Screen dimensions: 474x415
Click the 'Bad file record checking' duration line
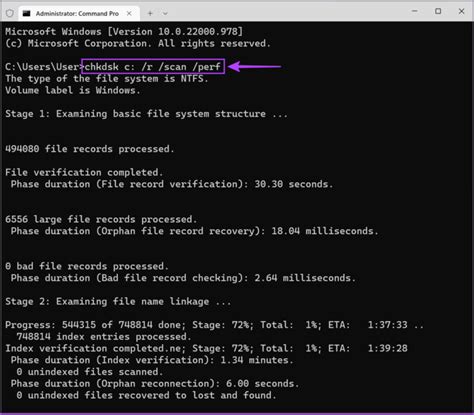(183, 278)
